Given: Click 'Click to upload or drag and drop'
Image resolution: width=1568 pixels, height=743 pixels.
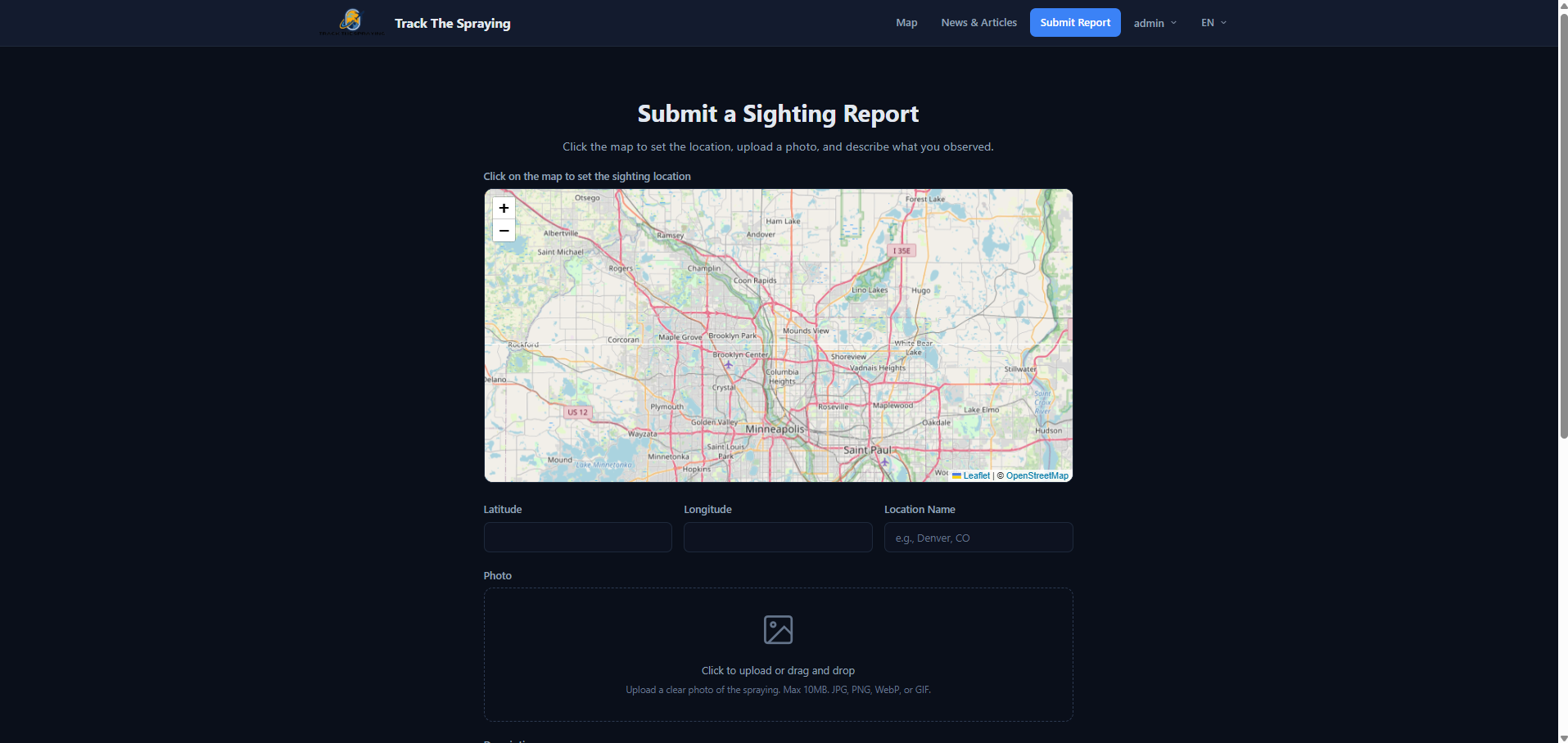Looking at the screenshot, I should pos(778,670).
